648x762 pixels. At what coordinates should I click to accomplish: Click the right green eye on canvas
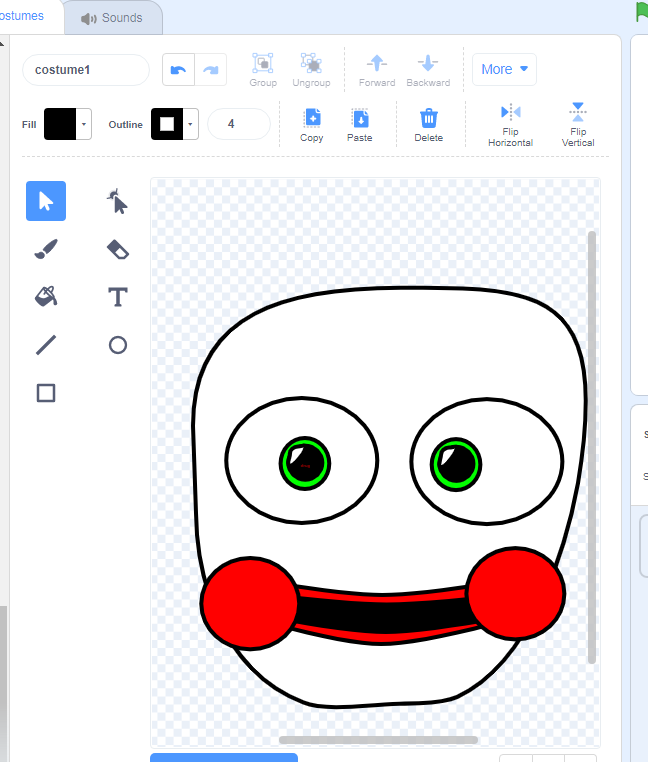(456, 464)
